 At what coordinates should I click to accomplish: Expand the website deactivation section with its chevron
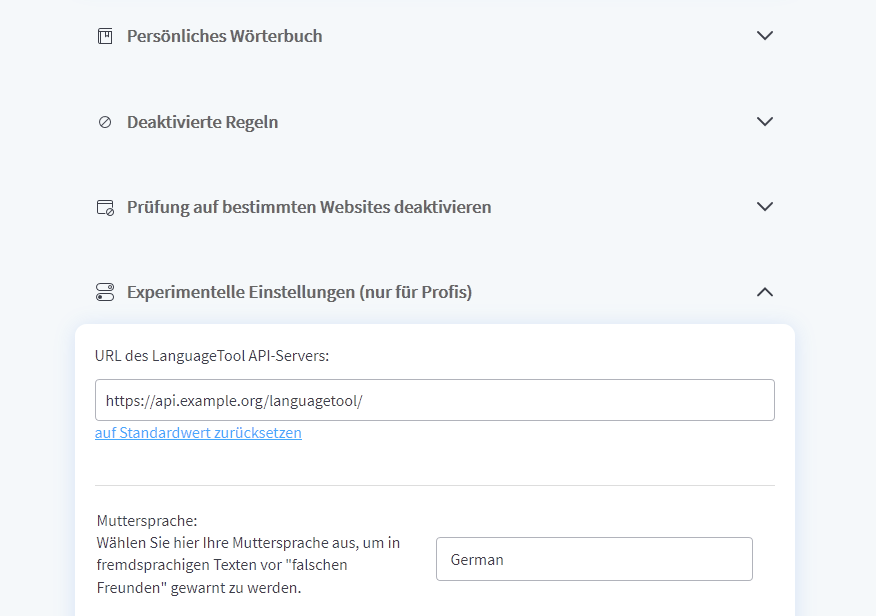(765, 207)
